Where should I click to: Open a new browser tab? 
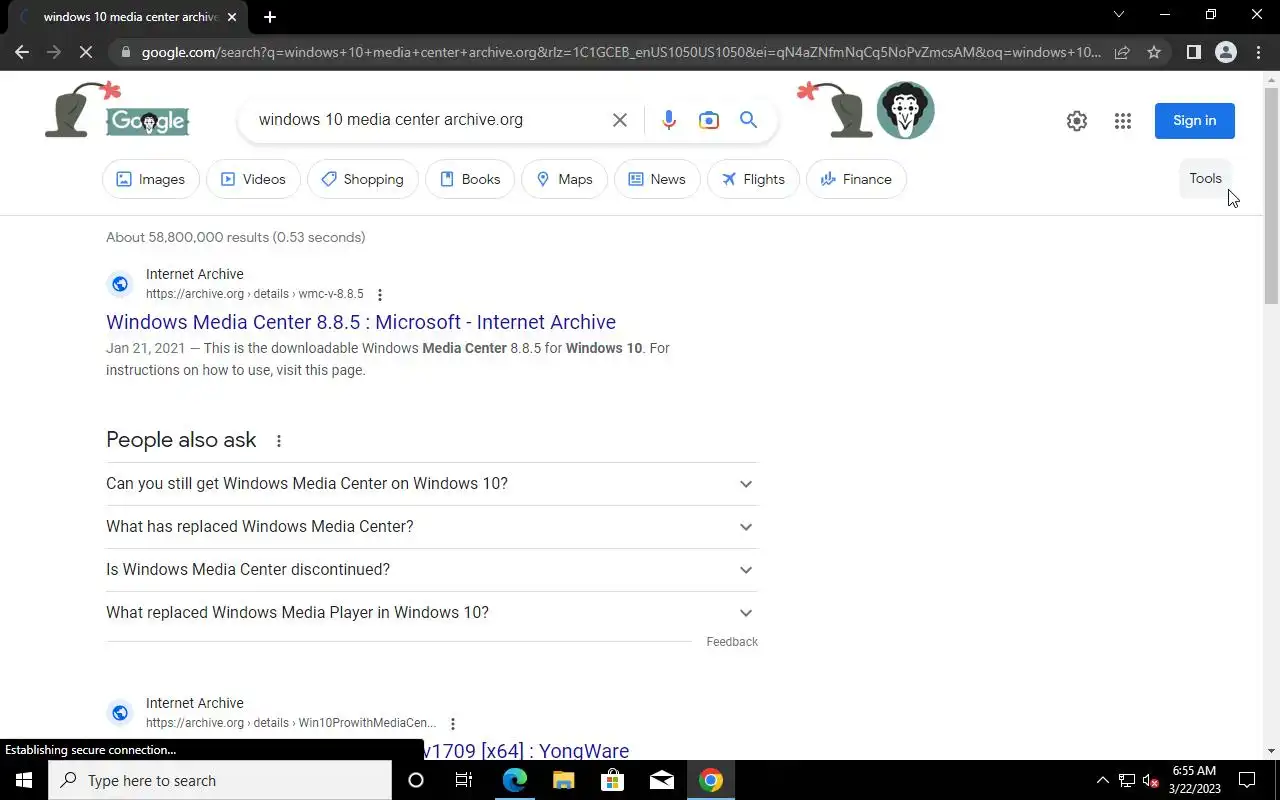(269, 17)
